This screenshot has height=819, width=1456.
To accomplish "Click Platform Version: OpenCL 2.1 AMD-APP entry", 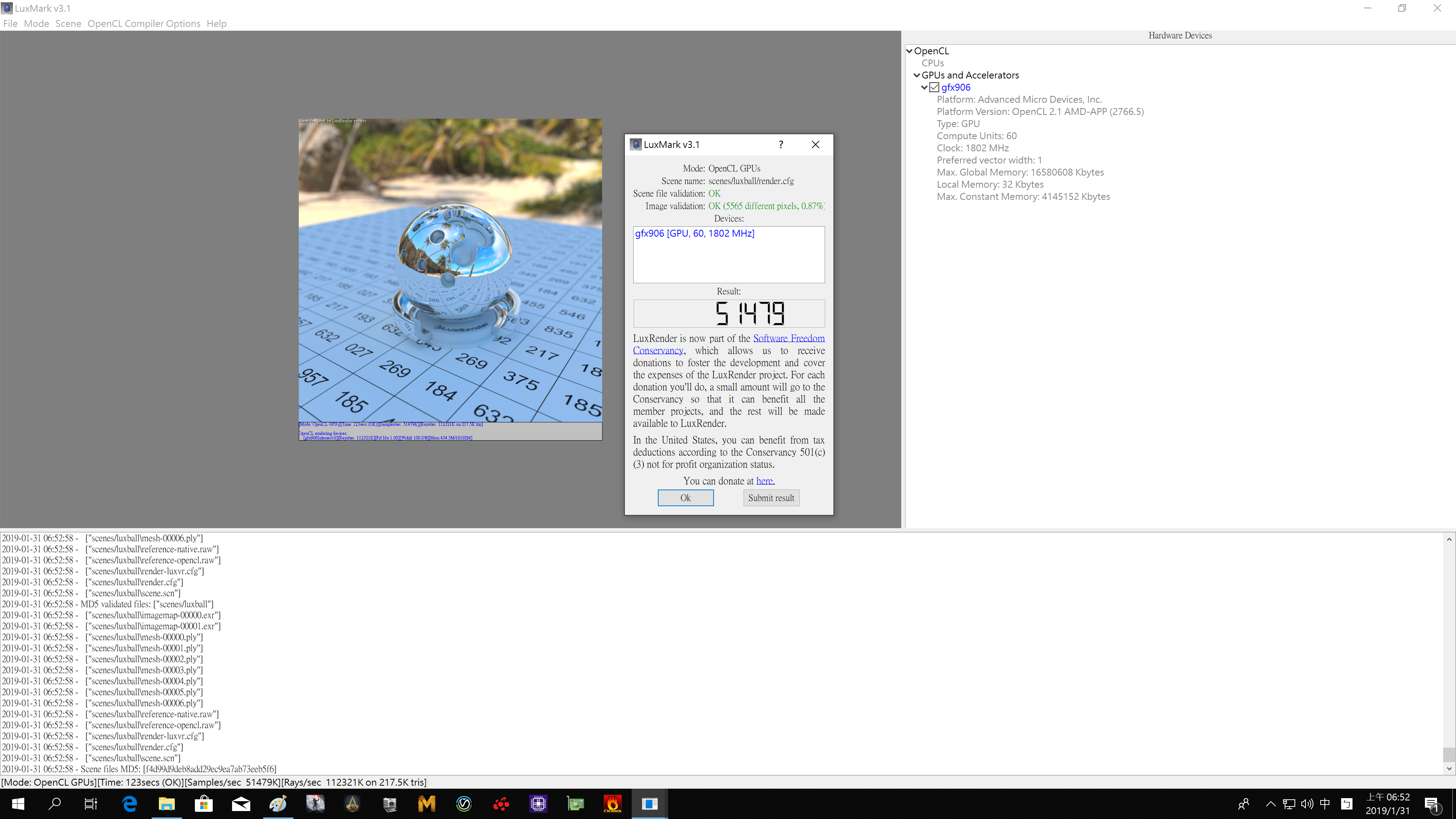I will [1040, 111].
